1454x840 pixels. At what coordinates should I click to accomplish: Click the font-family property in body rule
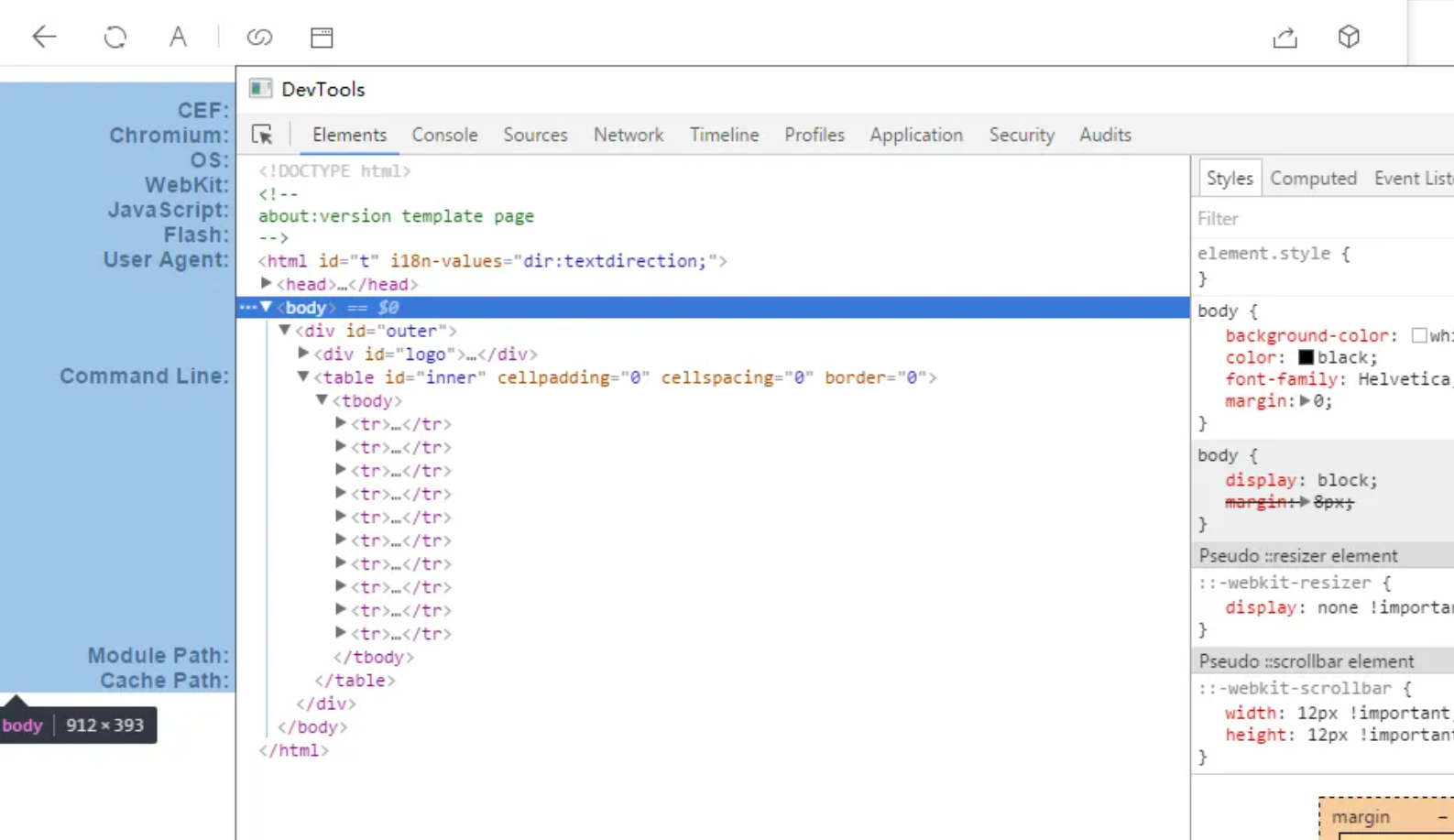[1282, 379]
